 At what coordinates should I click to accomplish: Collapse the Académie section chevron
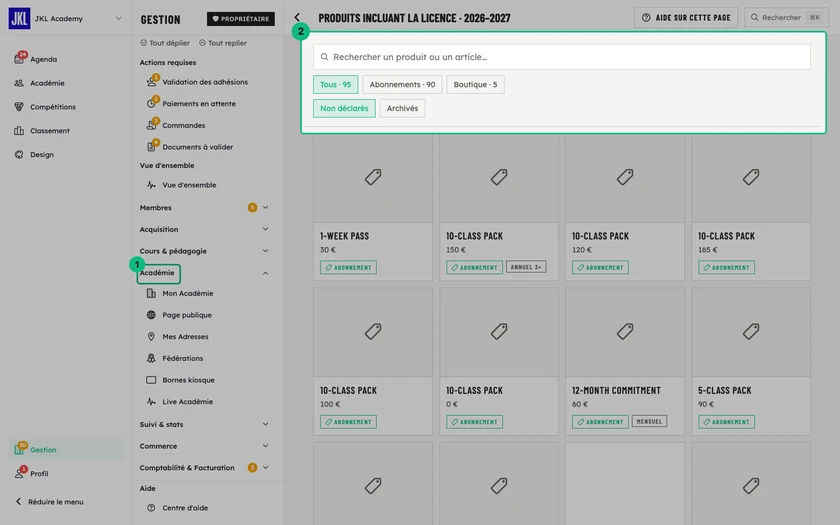tap(265, 273)
